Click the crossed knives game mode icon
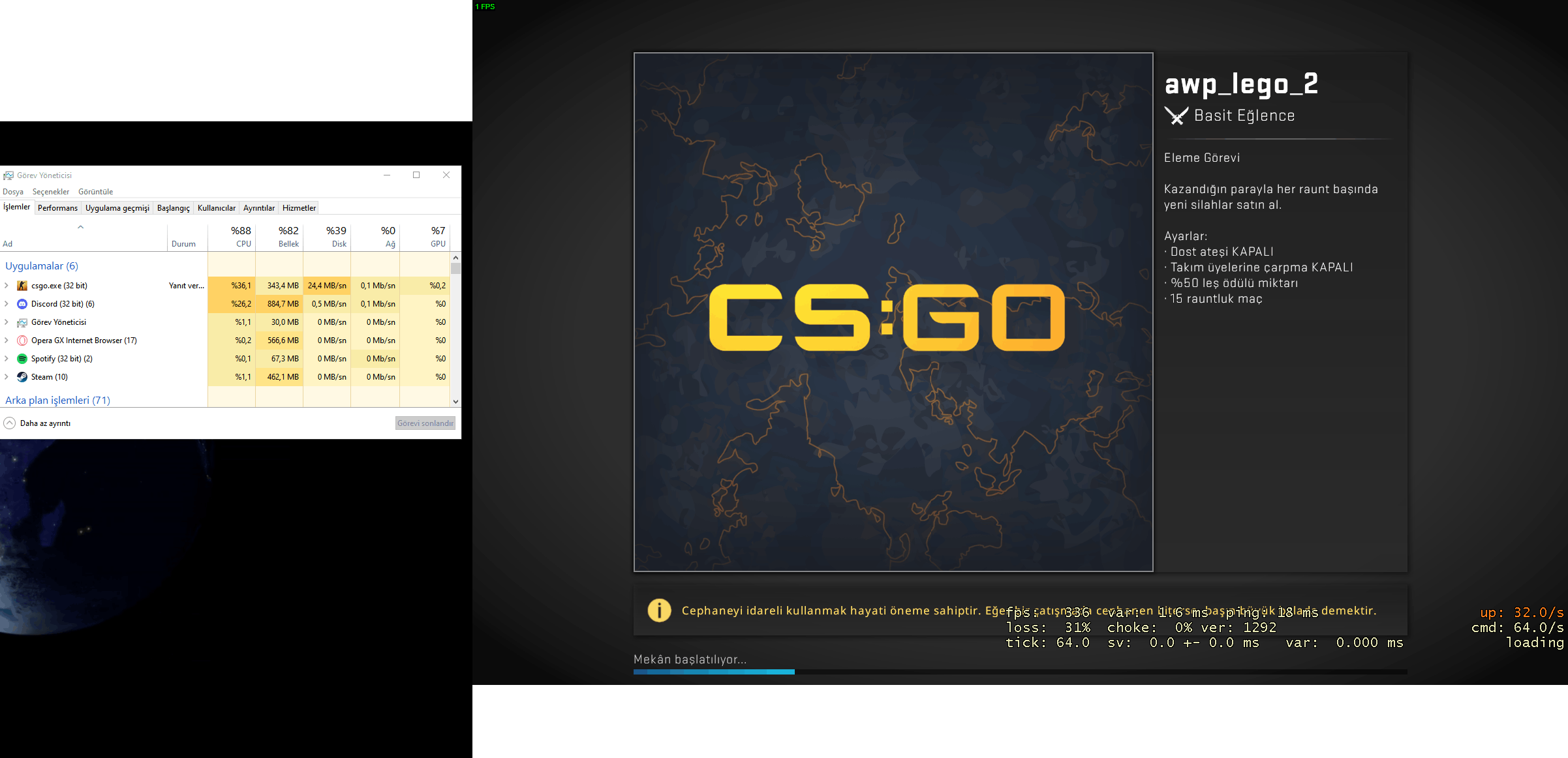The width and height of the screenshot is (1568, 758). pyautogui.click(x=1176, y=116)
